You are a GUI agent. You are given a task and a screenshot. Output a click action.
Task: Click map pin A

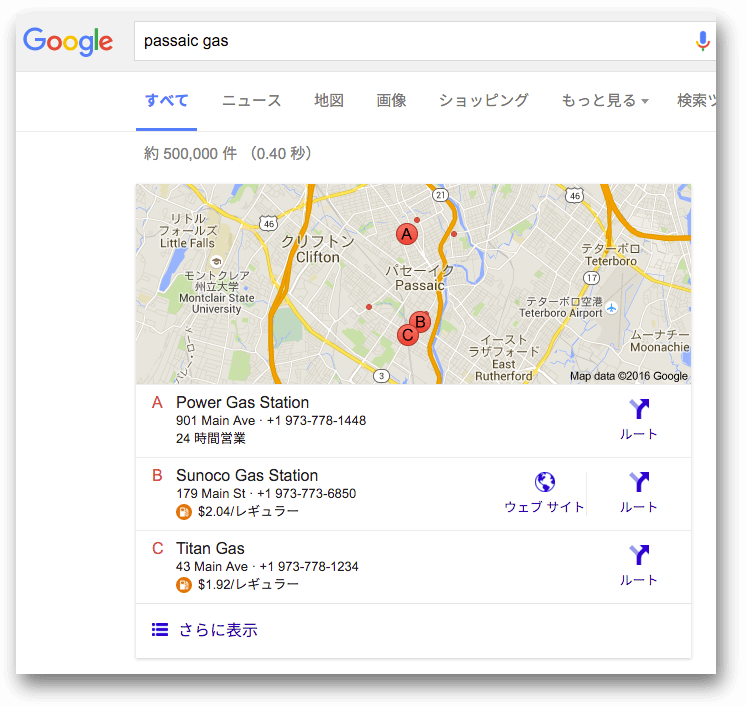[407, 234]
